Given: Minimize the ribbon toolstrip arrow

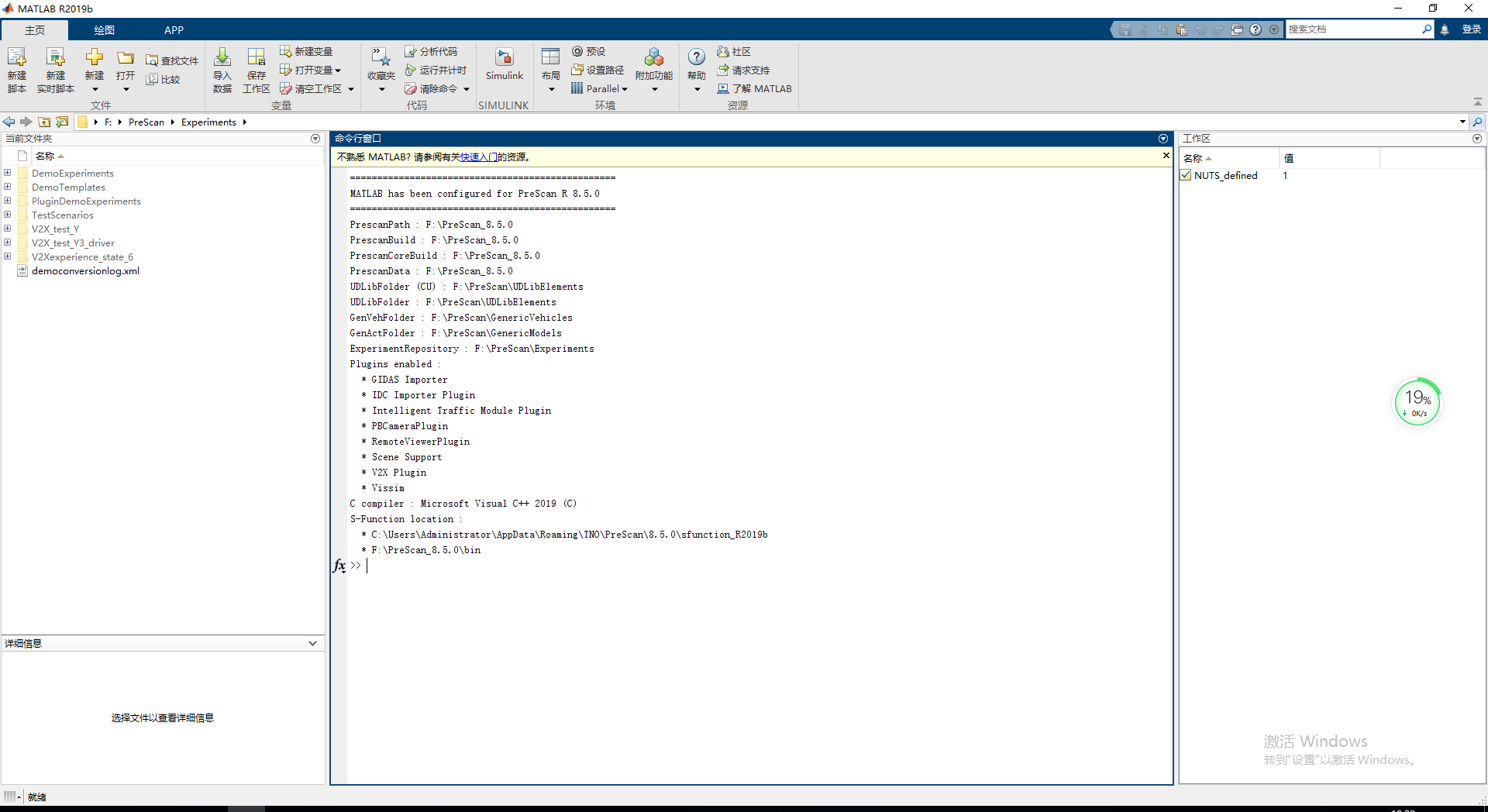Looking at the screenshot, I should click(1478, 101).
